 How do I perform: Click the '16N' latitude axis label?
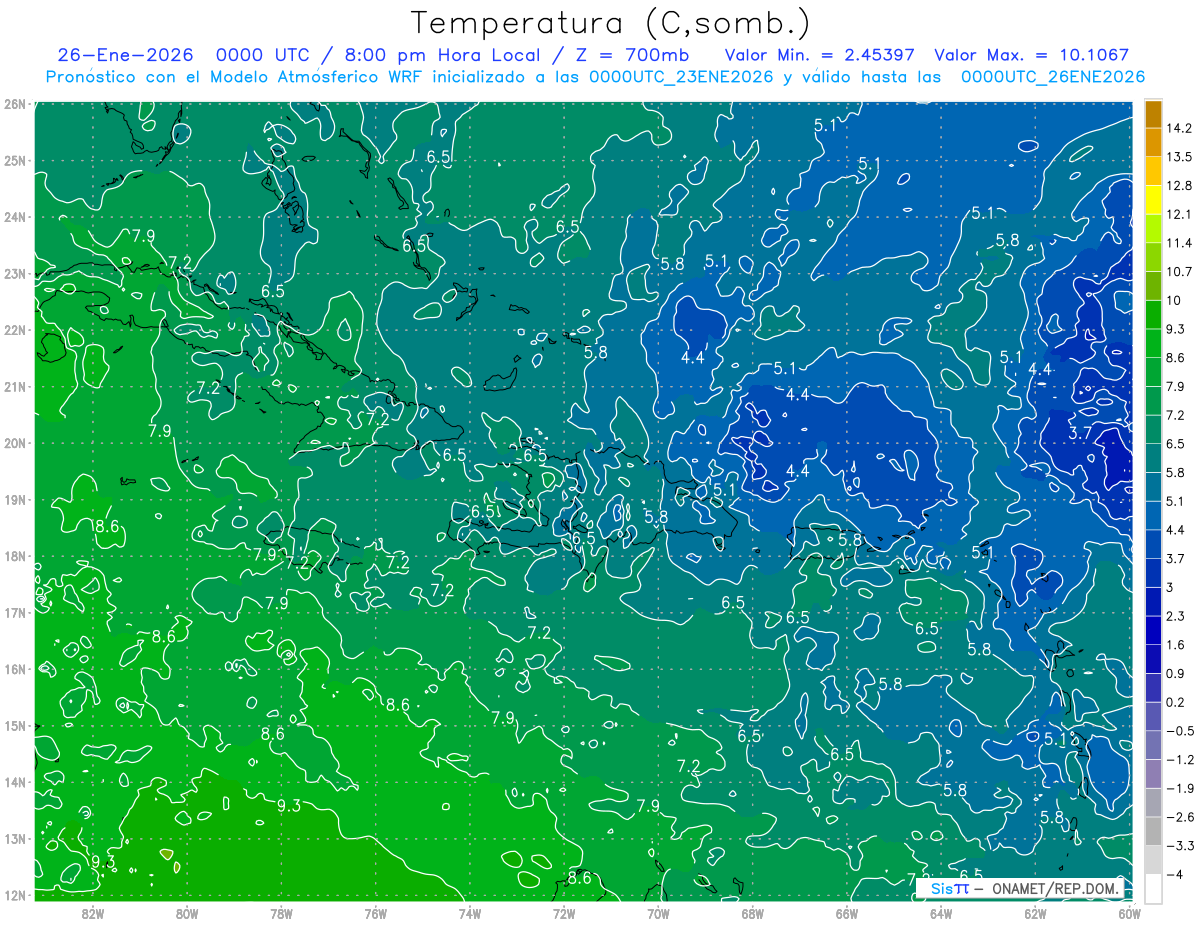(x=15, y=669)
